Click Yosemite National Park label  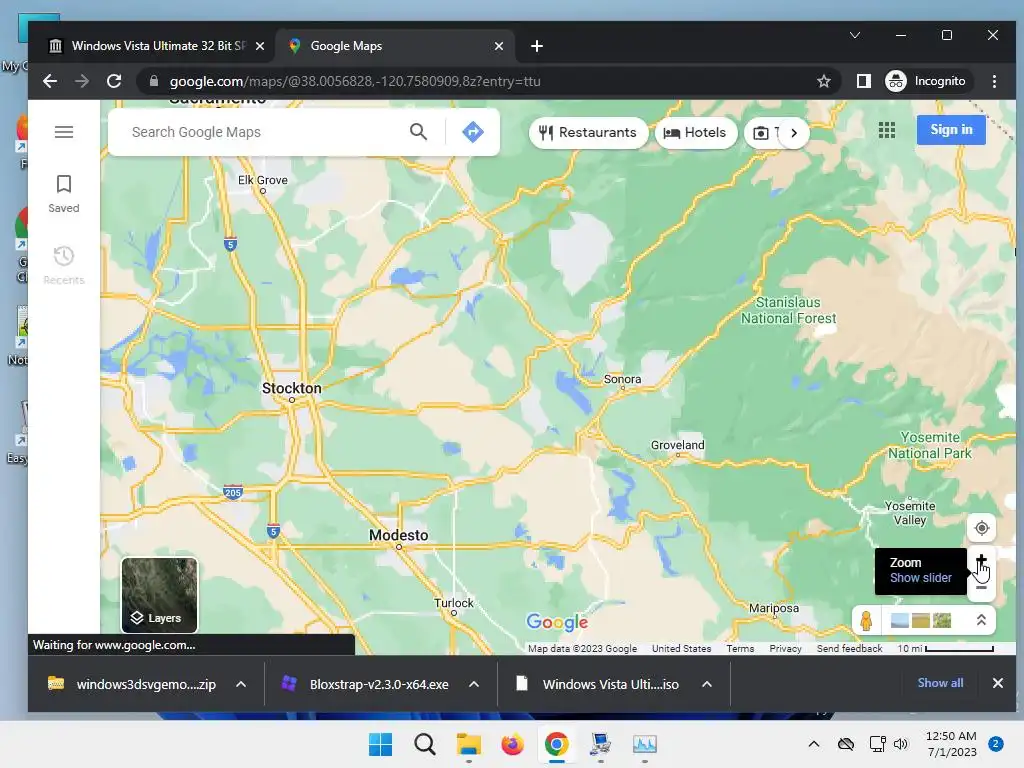point(929,445)
